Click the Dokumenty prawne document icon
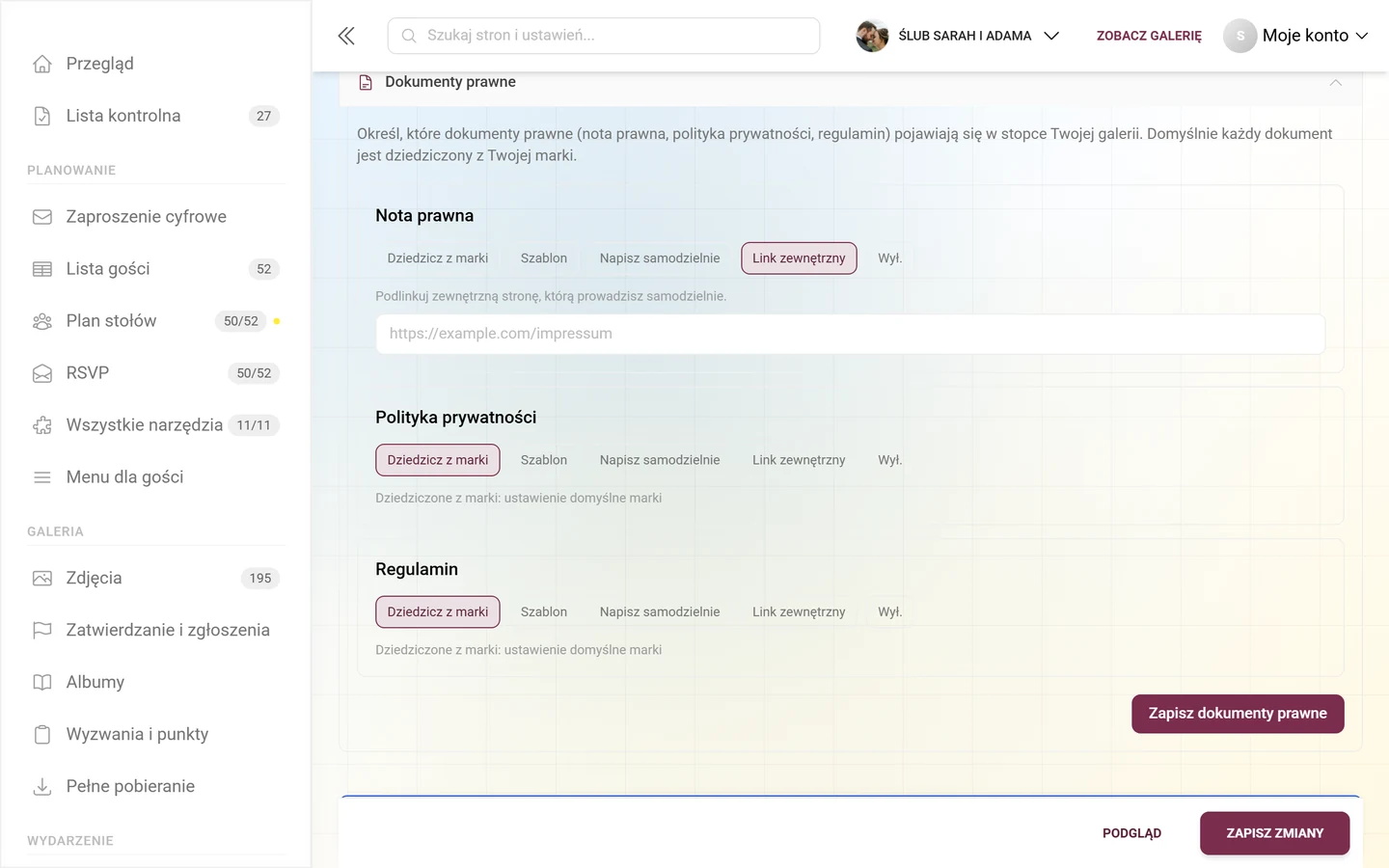Image resolution: width=1389 pixels, height=868 pixels. click(x=366, y=83)
